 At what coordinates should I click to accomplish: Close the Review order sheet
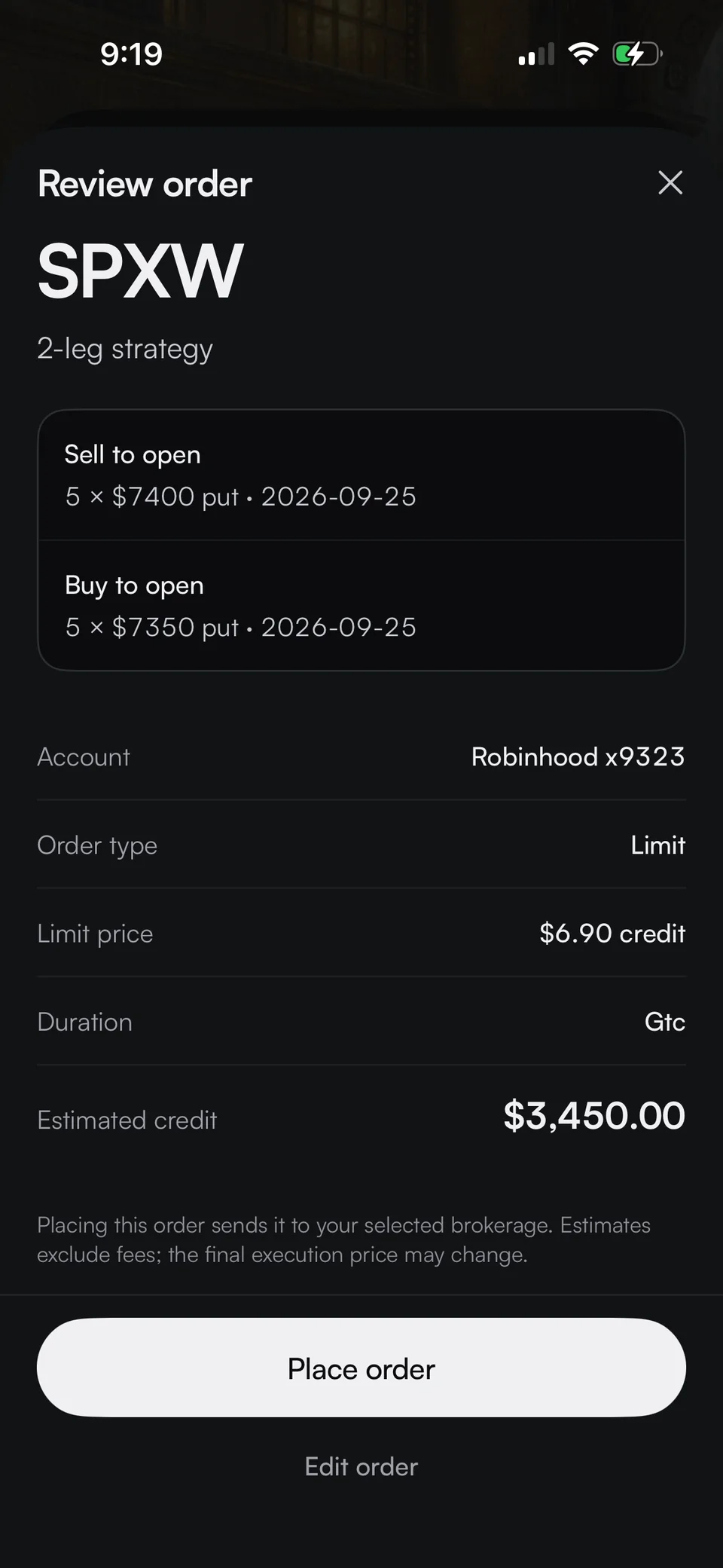point(670,182)
